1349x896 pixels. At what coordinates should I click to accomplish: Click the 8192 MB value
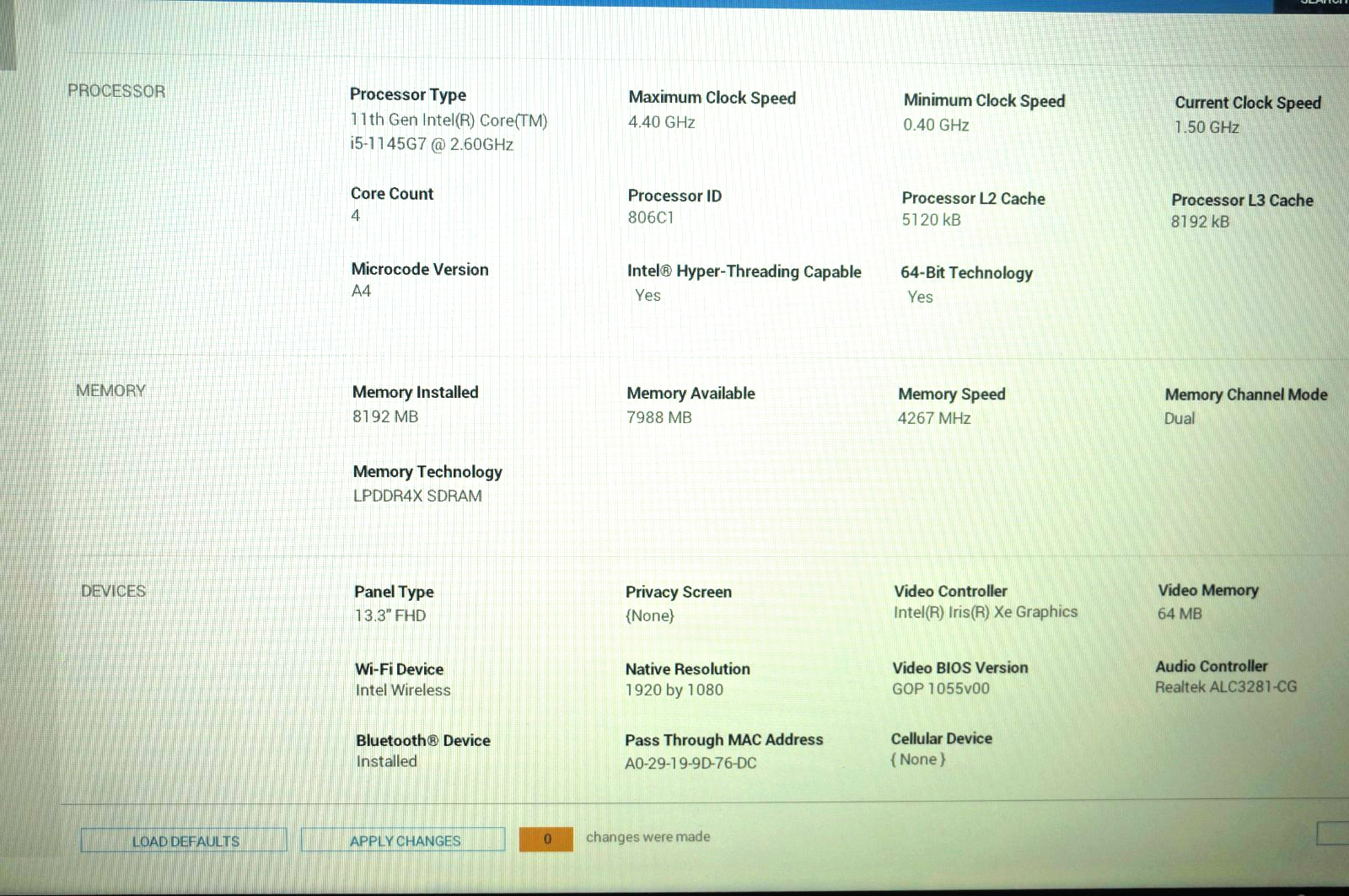385,416
